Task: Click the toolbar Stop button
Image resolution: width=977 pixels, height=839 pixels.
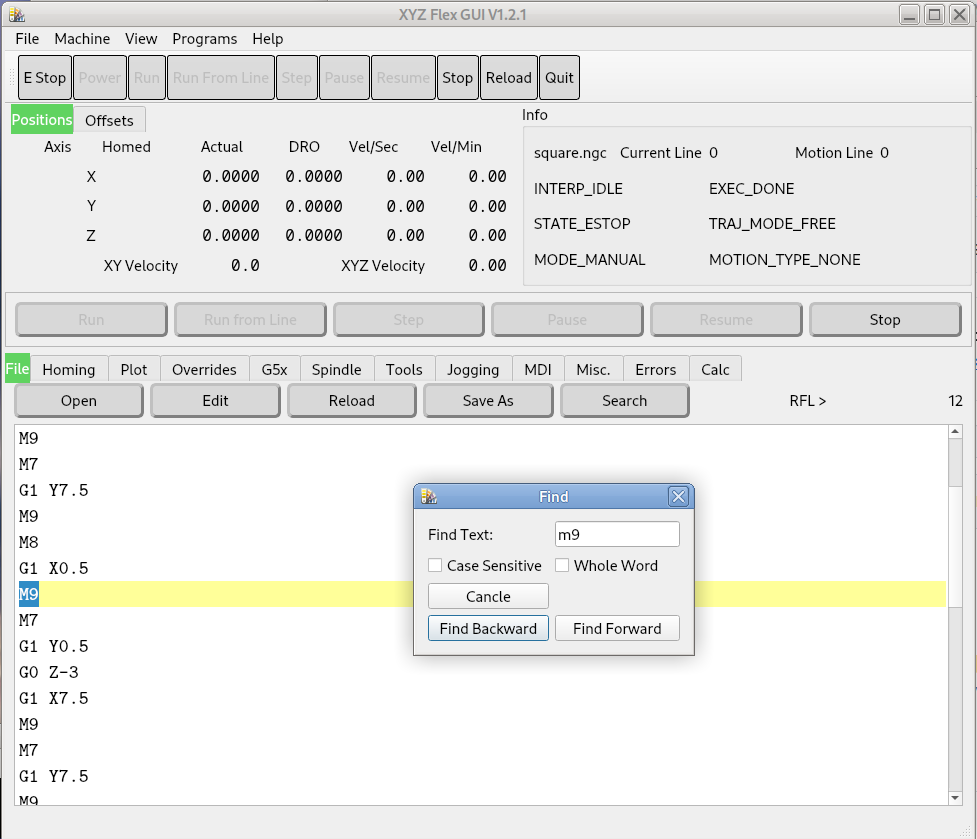Action: tap(457, 77)
